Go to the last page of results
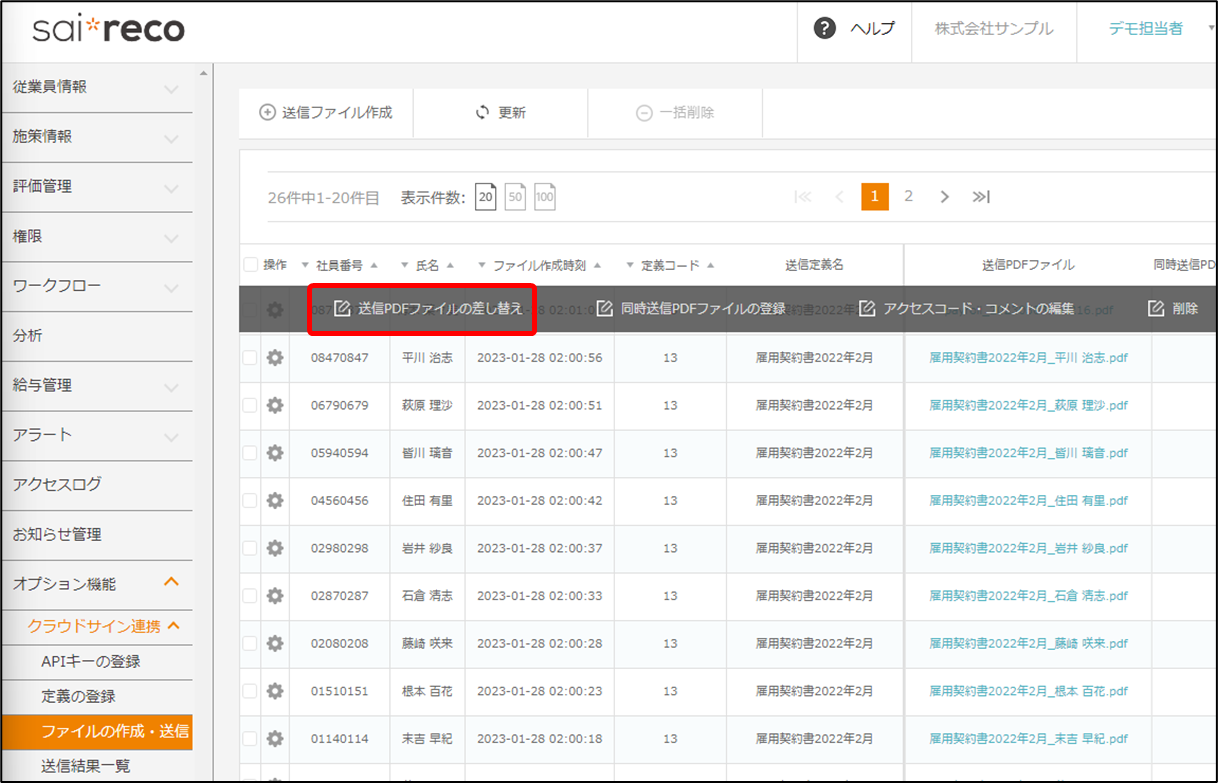Viewport: 1218px width, 783px height. (x=980, y=197)
